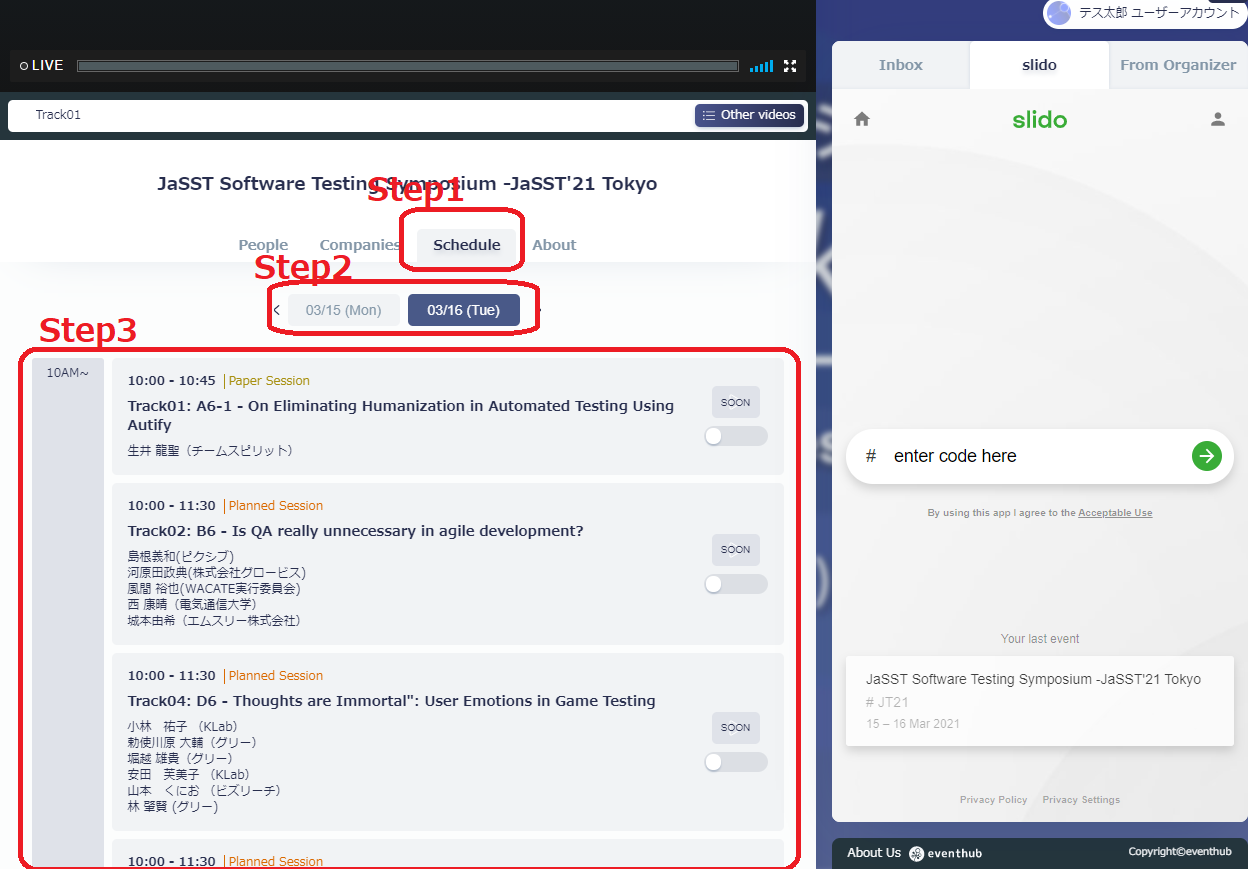Submit the event code with the green arrow
Viewport: 1248px width, 869px height.
click(x=1206, y=456)
